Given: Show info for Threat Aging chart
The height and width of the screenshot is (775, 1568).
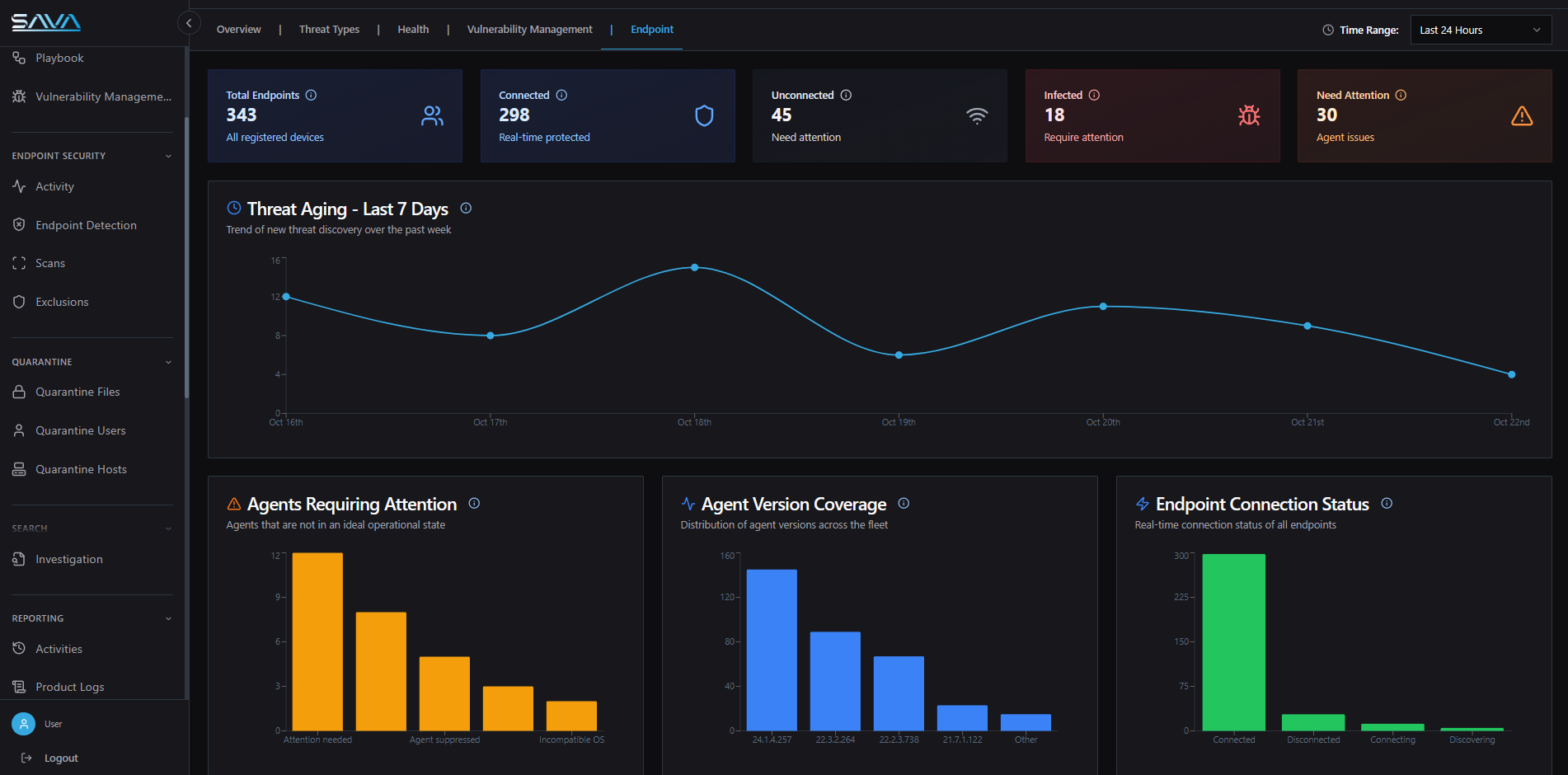Looking at the screenshot, I should point(466,208).
